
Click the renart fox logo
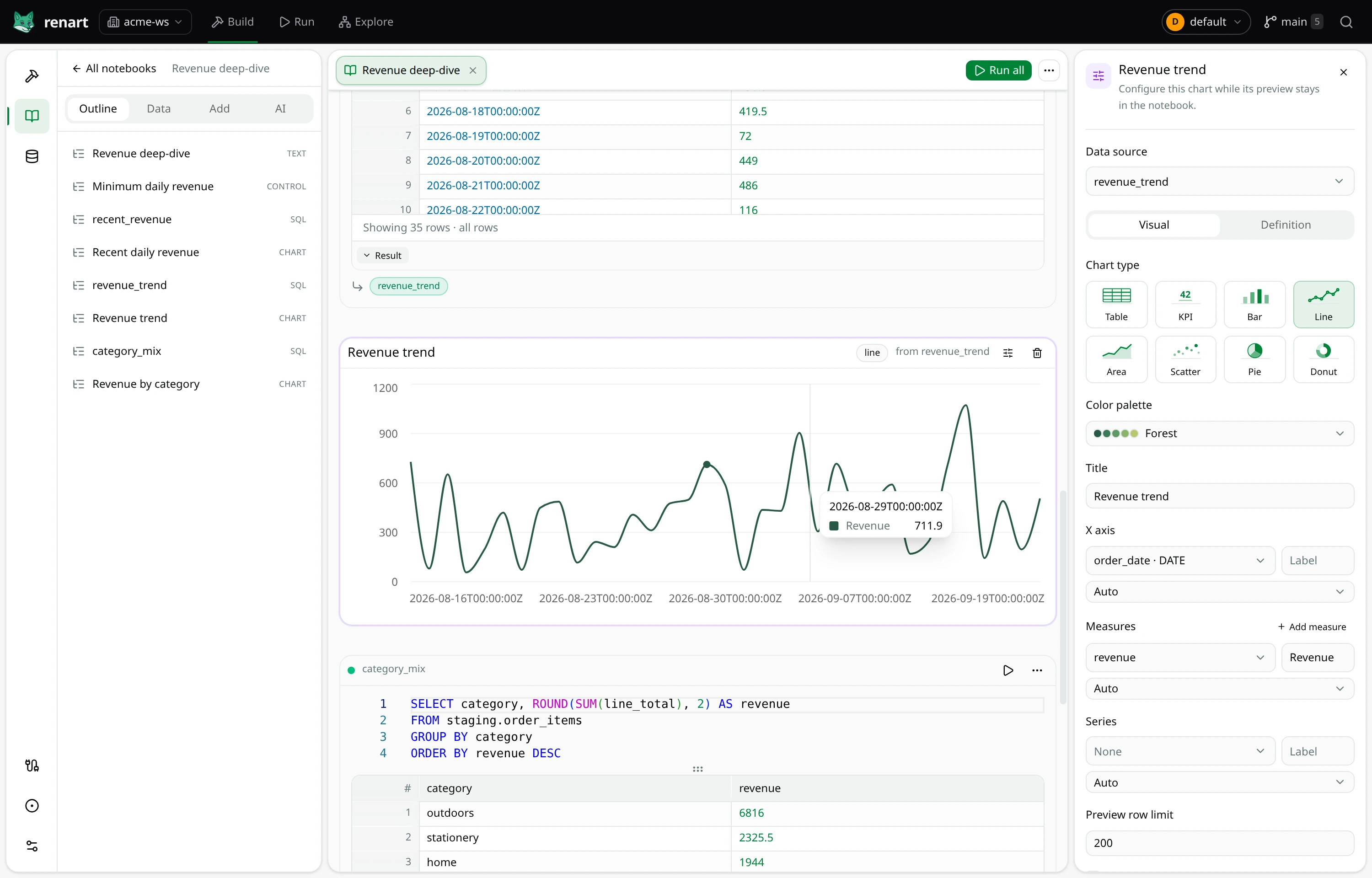24,21
